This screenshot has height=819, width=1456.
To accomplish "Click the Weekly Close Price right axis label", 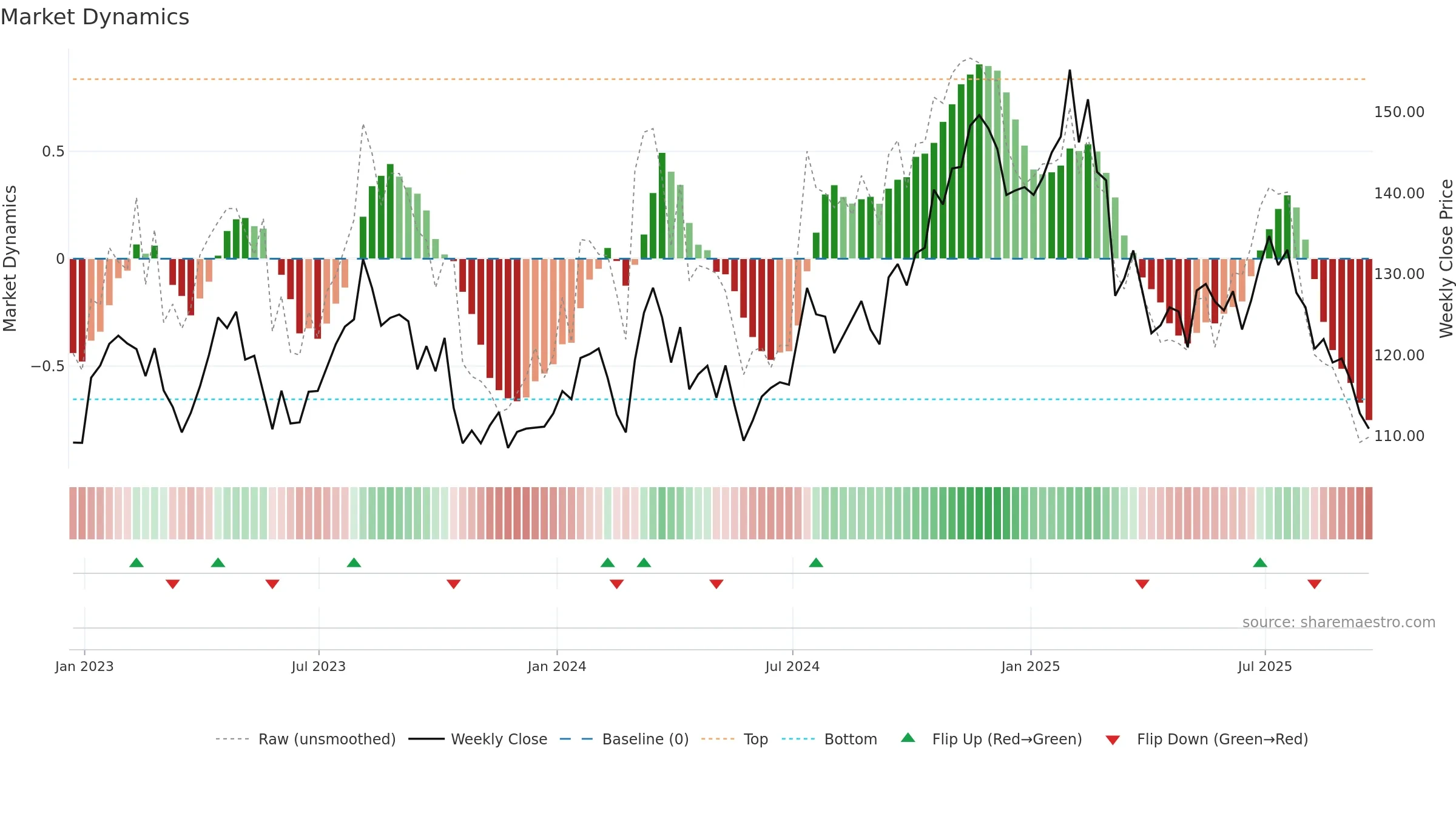I will click(x=1446, y=258).
